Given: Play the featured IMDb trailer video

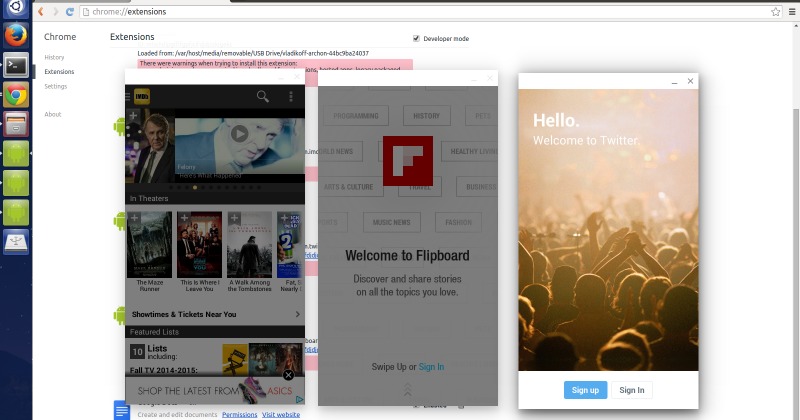Looking at the screenshot, I should 239,134.
